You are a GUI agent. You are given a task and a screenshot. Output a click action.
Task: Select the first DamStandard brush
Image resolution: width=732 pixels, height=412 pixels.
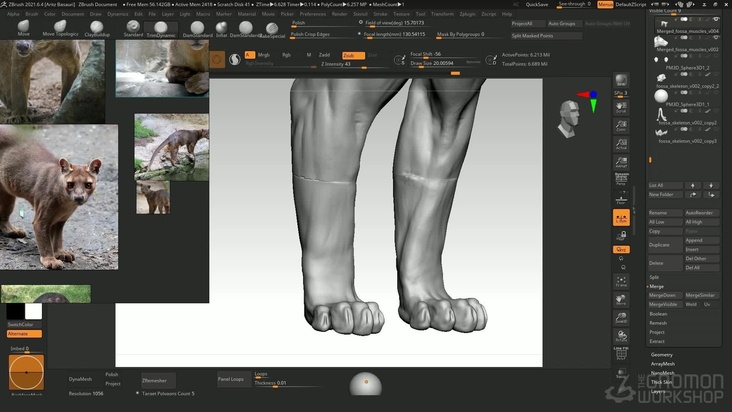tap(197, 29)
